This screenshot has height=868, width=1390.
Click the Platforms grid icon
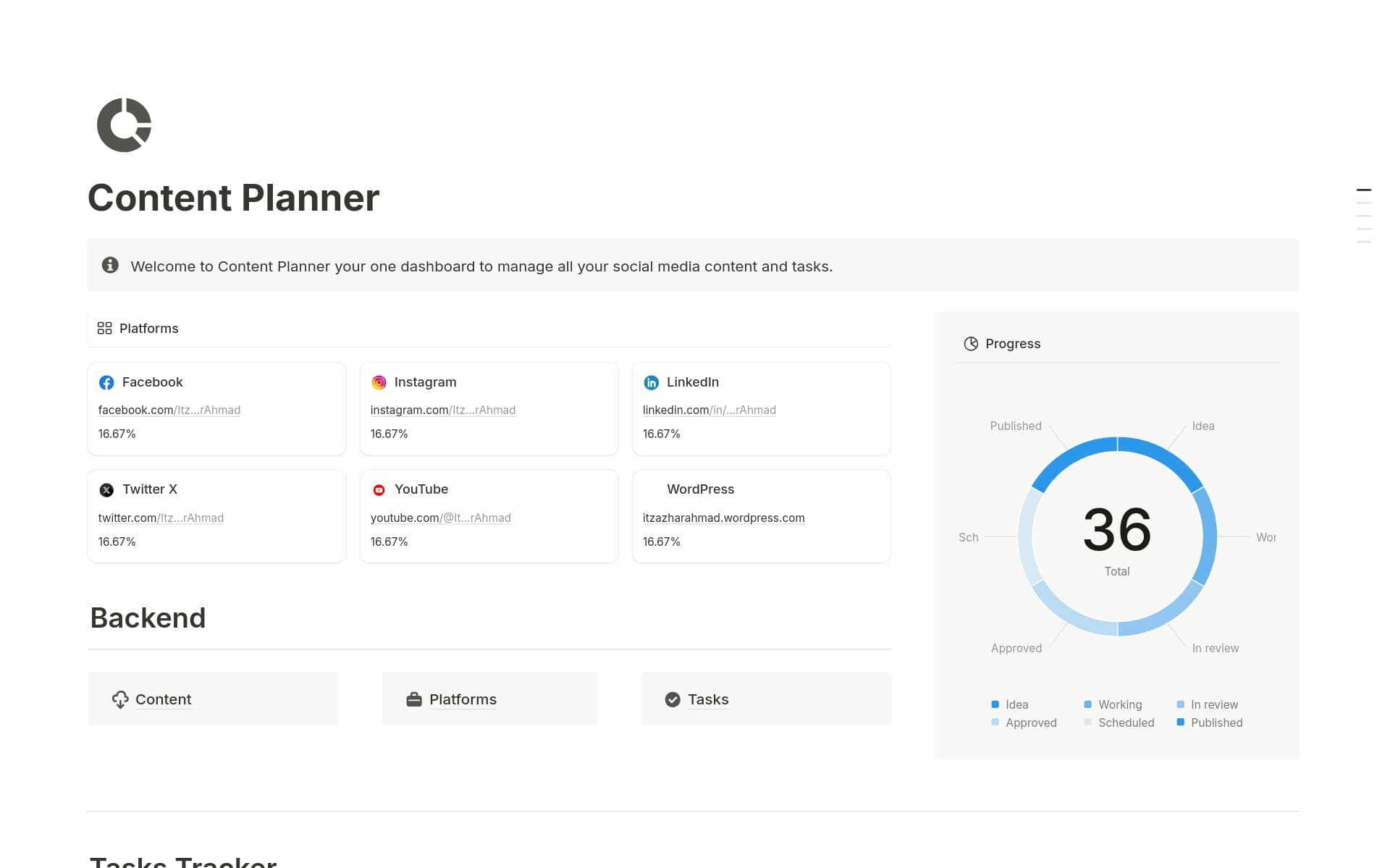tap(104, 328)
